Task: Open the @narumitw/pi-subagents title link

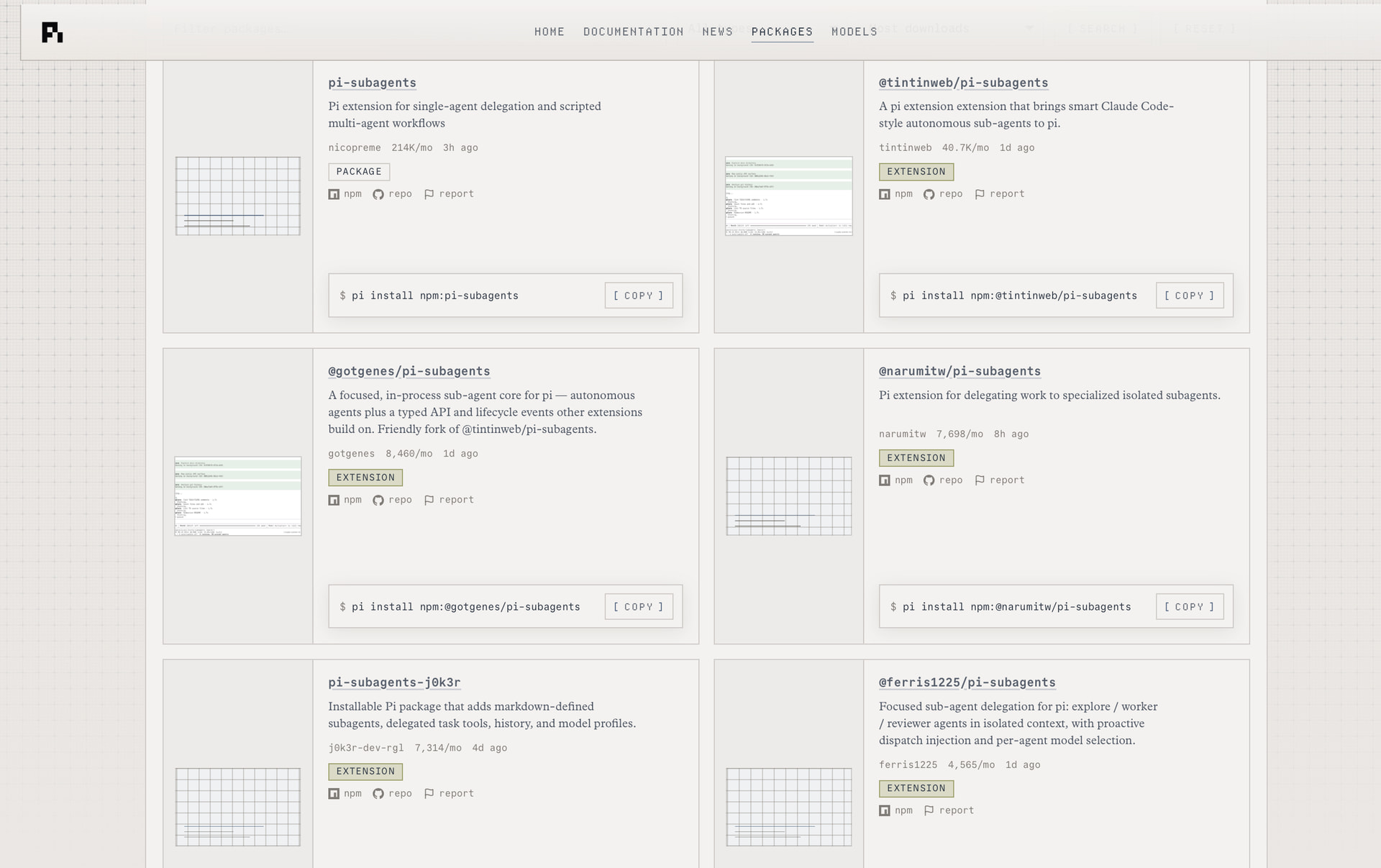Action: tap(960, 371)
